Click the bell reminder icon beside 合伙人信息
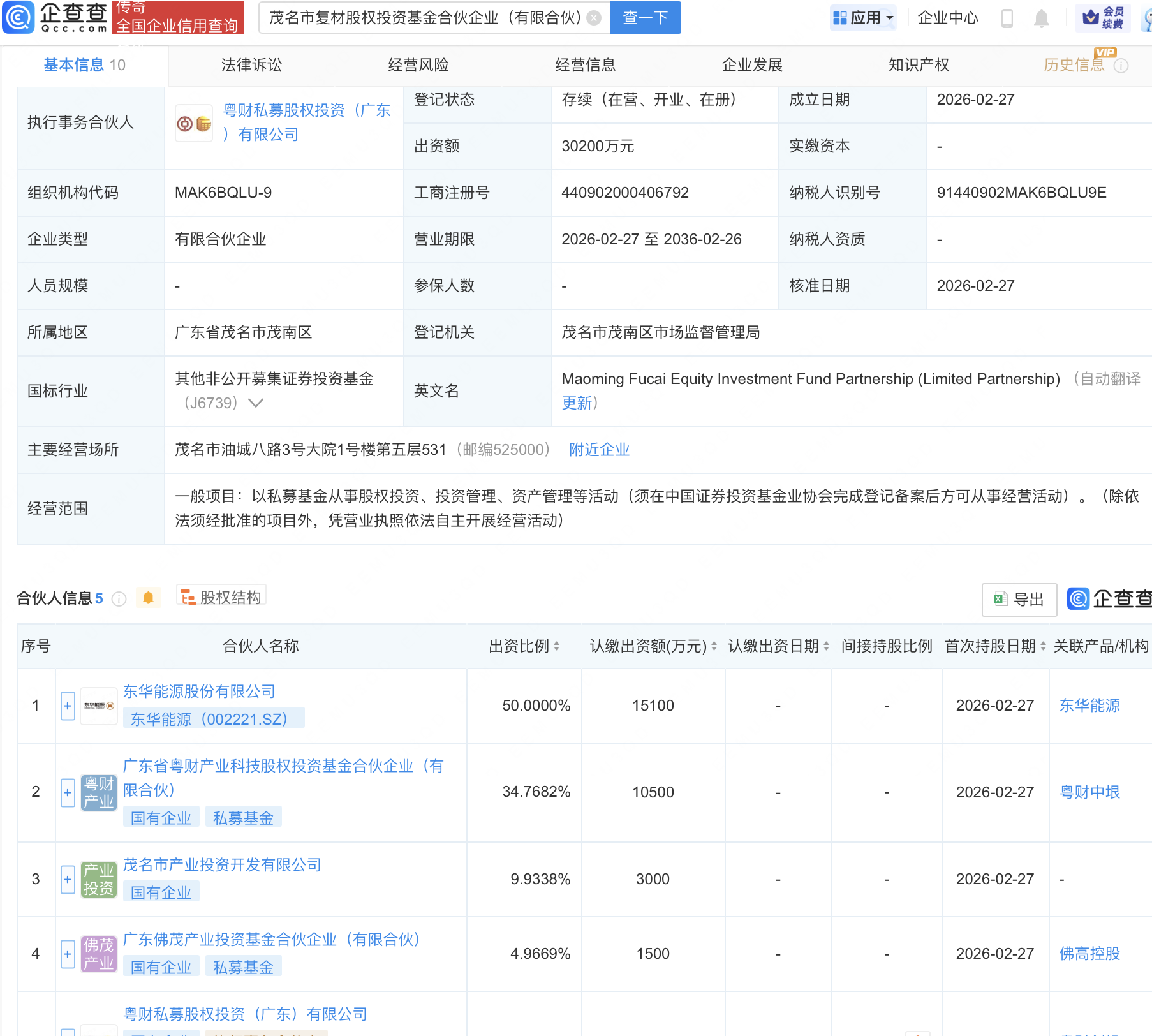 [149, 598]
